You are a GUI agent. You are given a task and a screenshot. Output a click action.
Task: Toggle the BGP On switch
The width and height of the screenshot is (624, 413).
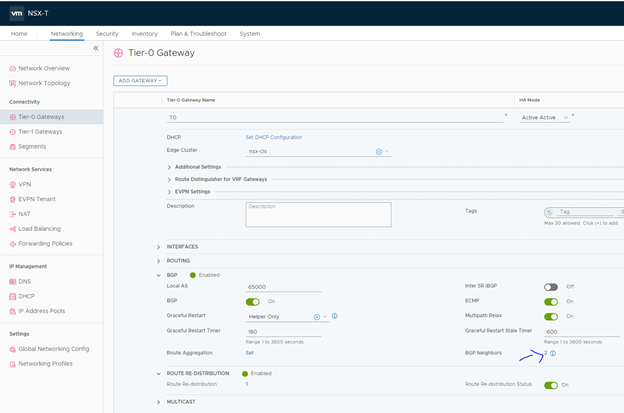click(x=253, y=302)
